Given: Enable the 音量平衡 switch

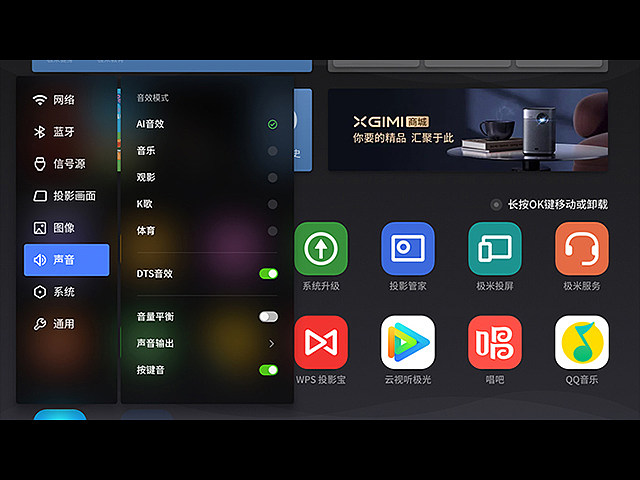Looking at the screenshot, I should 268,317.
